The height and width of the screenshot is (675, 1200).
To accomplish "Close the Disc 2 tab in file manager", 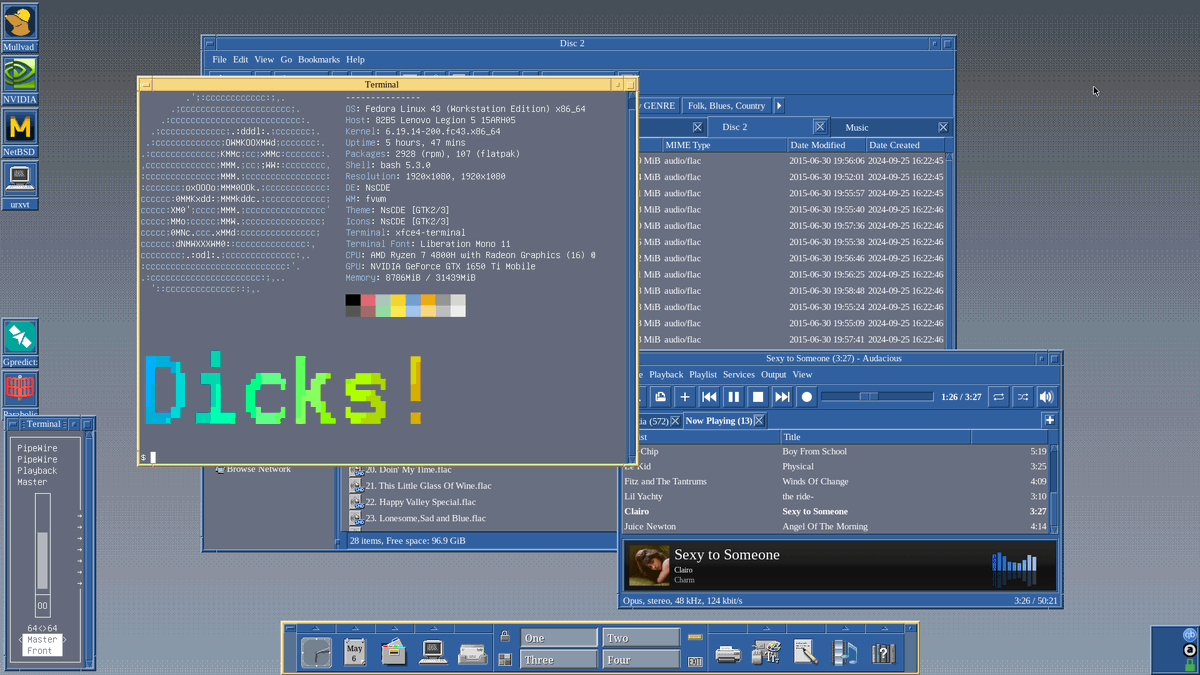I will pyautogui.click(x=819, y=127).
